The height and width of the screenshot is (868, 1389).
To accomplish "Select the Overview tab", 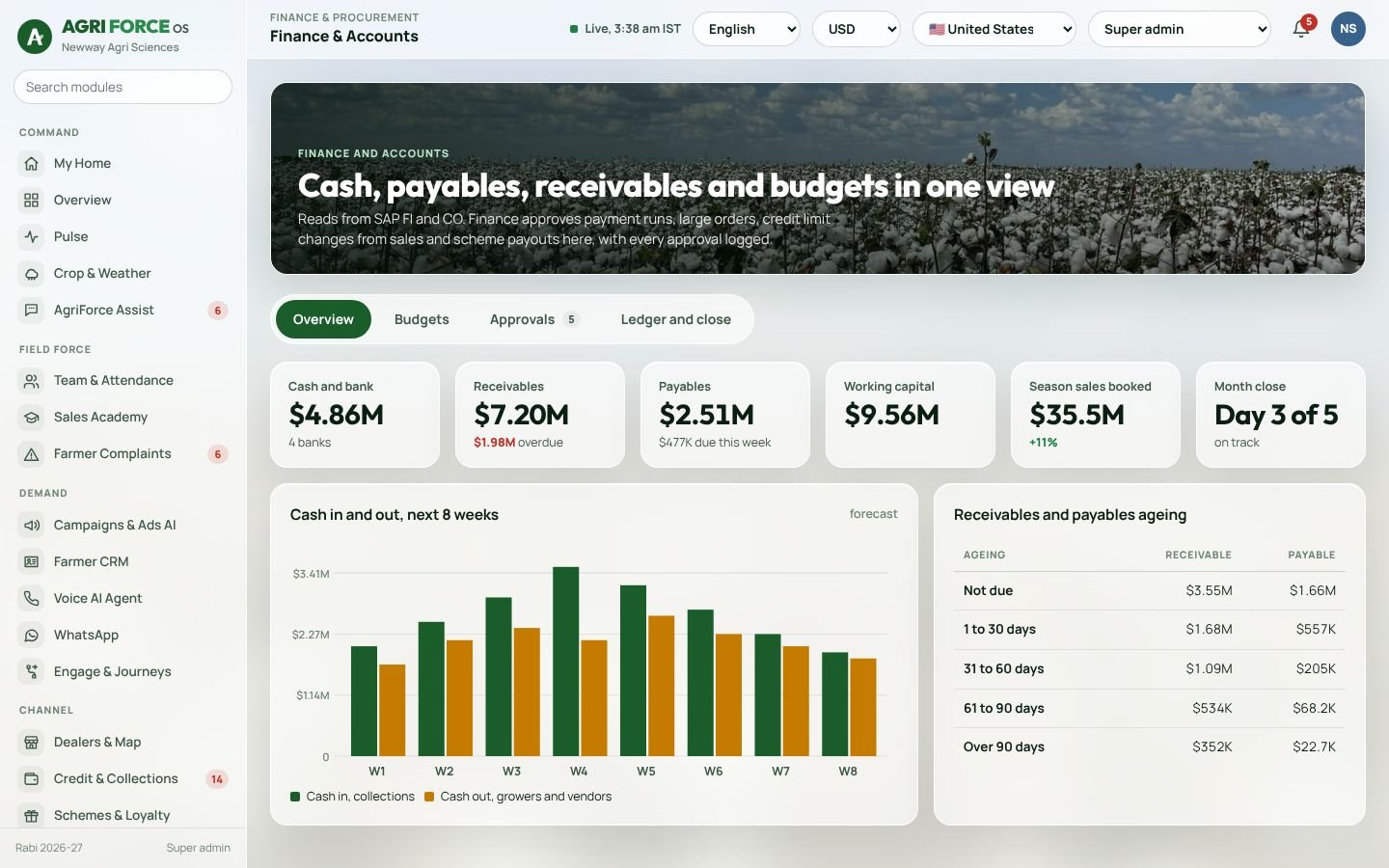I will click(x=323, y=319).
